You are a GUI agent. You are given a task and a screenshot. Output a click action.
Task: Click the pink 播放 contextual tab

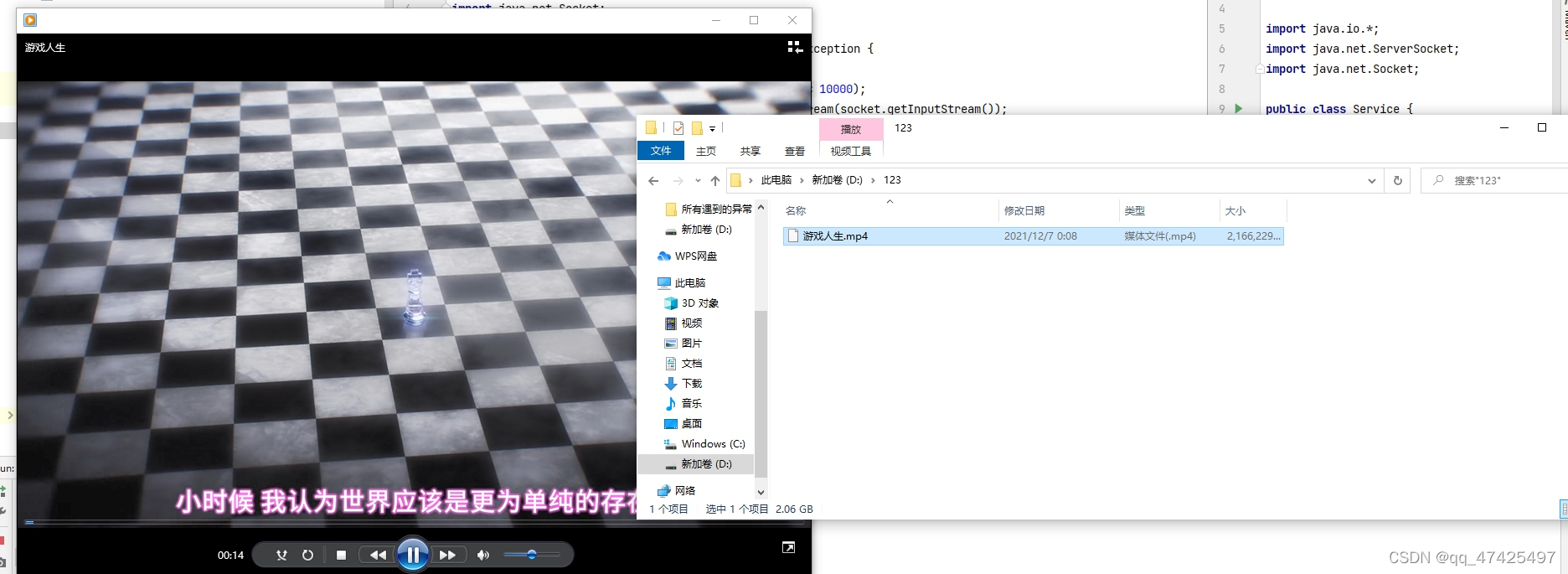(x=851, y=129)
